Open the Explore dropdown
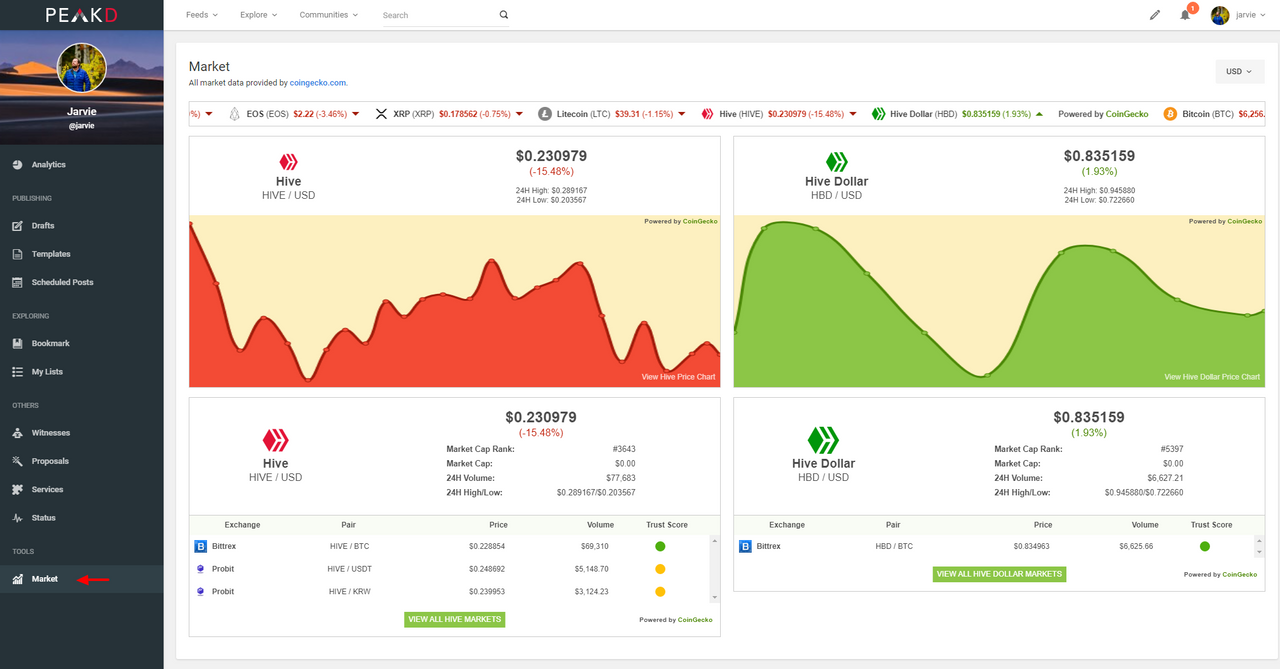The height and width of the screenshot is (669, 1280). pyautogui.click(x=259, y=15)
